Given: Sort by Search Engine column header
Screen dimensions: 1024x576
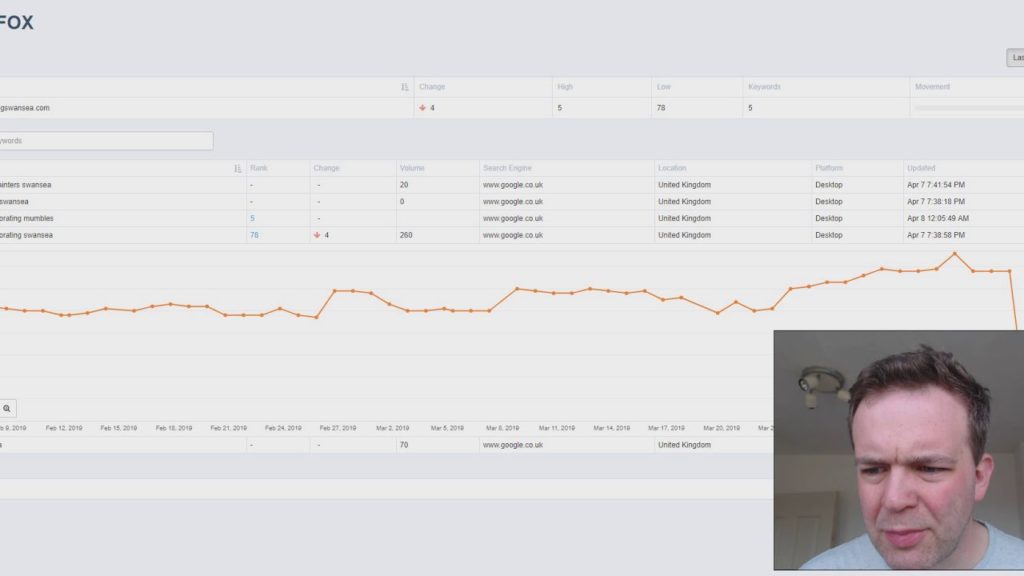Looking at the screenshot, I should coord(507,168).
